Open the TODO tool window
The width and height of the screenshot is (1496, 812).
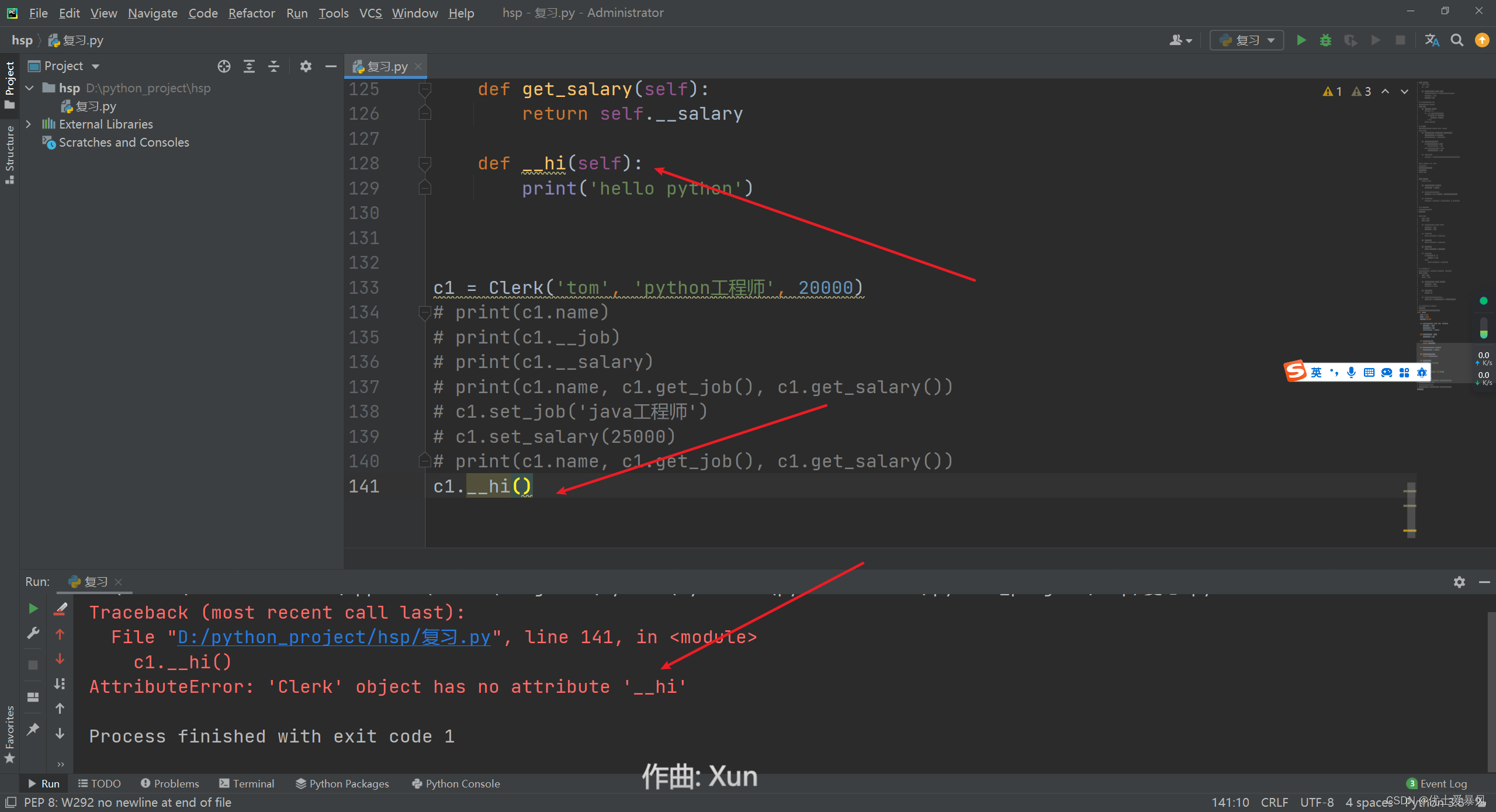pyautogui.click(x=99, y=783)
